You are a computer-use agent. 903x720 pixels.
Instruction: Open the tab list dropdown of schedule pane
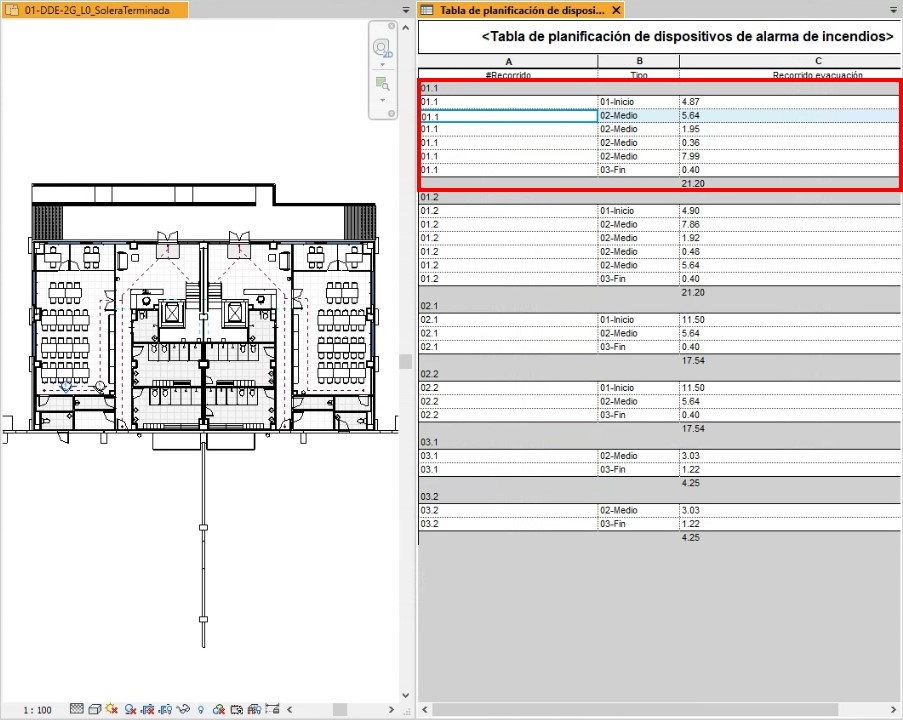pyautogui.click(x=893, y=10)
